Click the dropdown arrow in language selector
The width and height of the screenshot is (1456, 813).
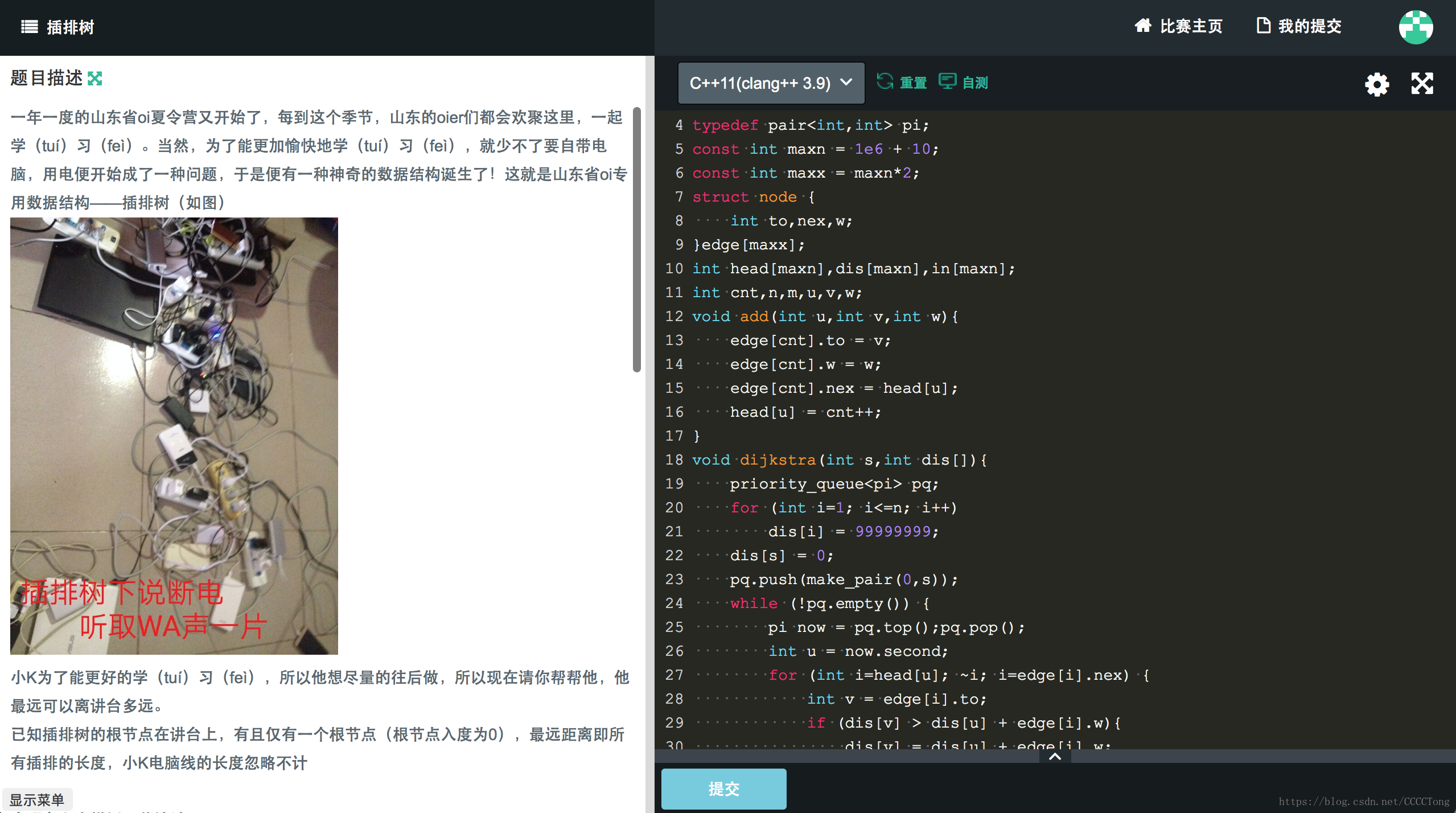click(x=846, y=83)
